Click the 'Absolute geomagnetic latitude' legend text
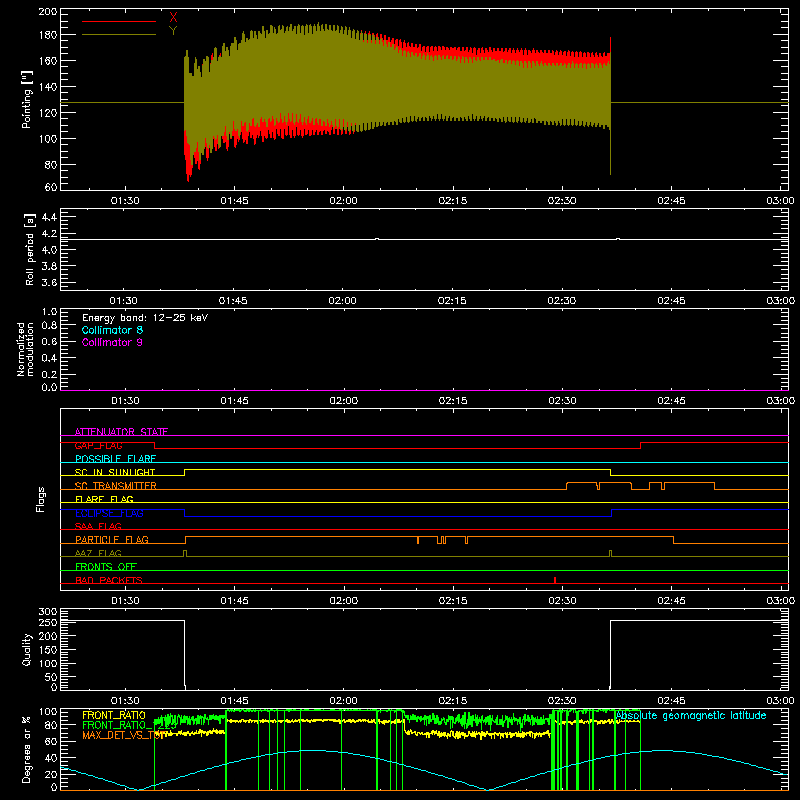The image size is (800, 800). (691, 715)
